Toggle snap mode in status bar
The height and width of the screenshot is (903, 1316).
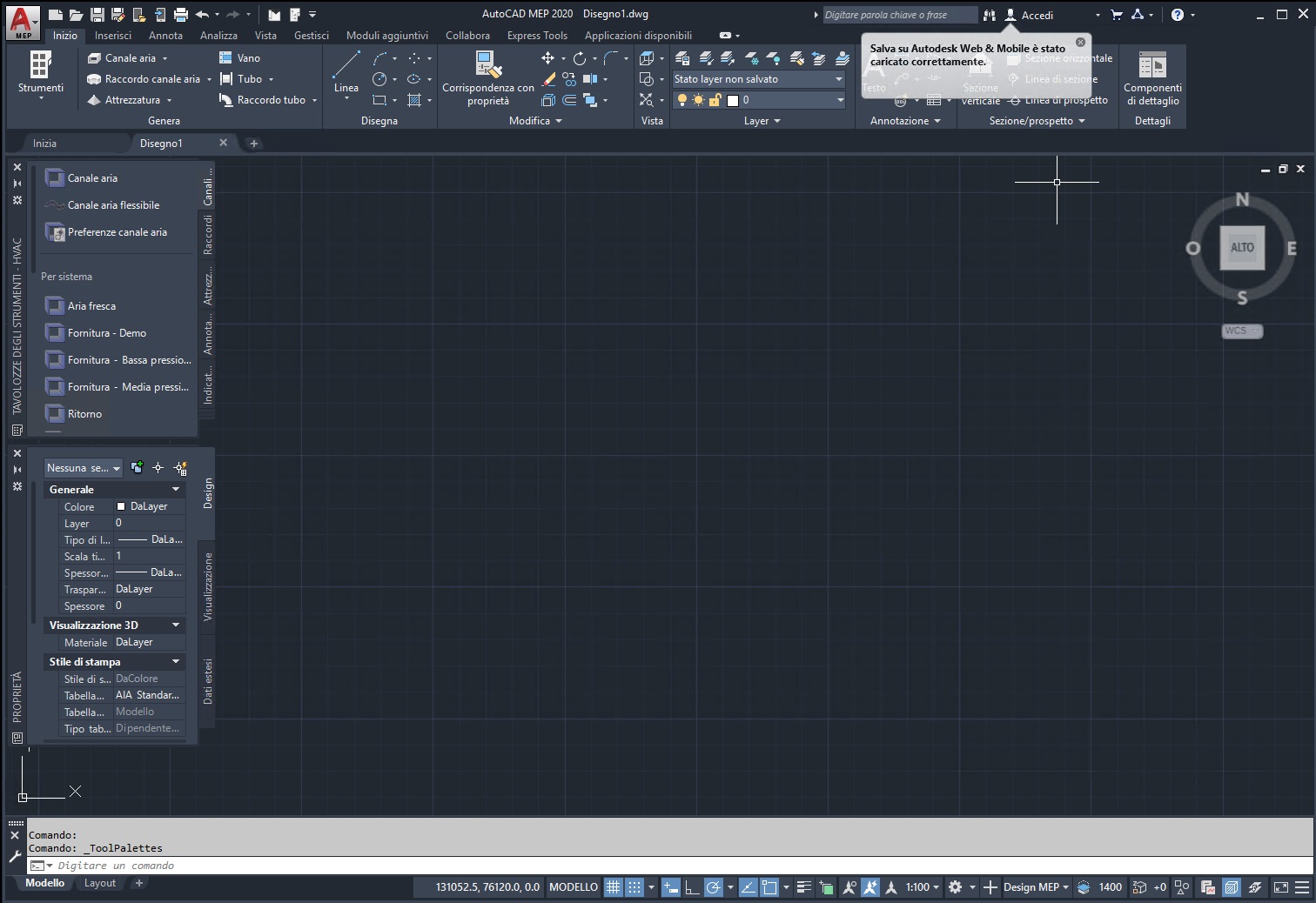[634, 887]
